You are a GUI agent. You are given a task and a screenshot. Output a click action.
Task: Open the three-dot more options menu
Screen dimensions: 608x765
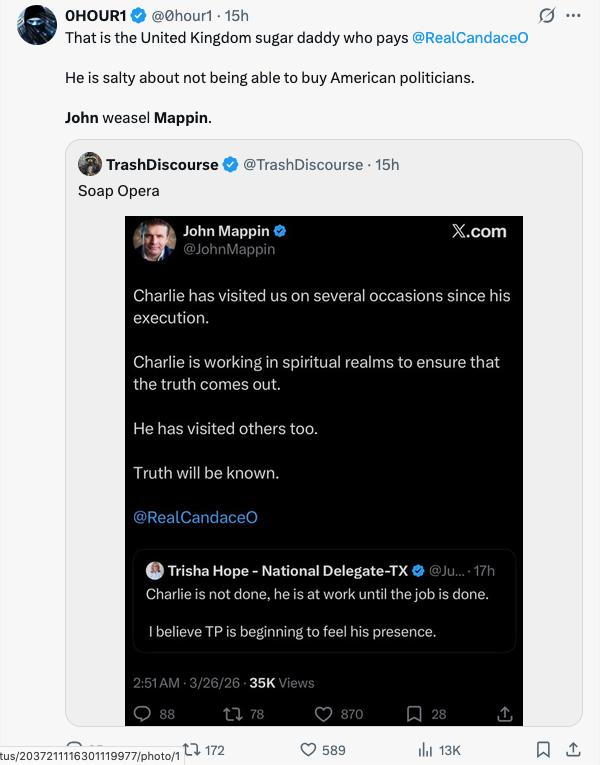pos(573,16)
